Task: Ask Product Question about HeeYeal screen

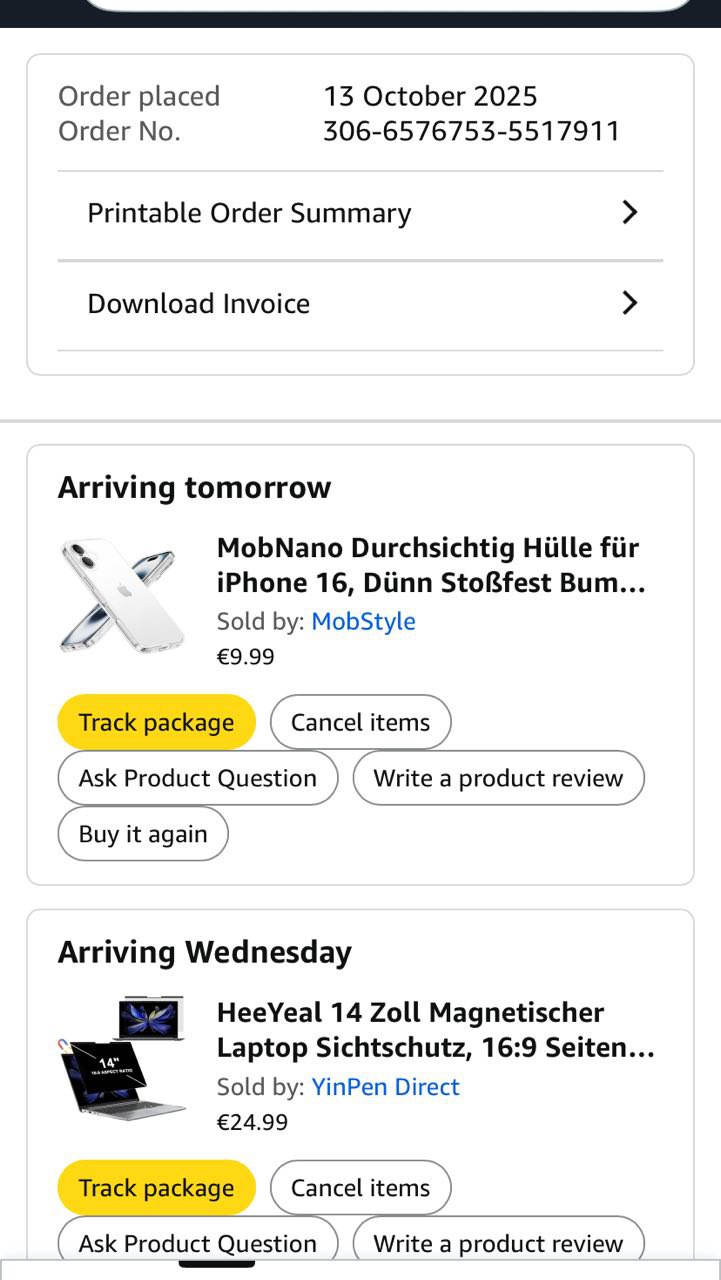Action: (198, 1242)
